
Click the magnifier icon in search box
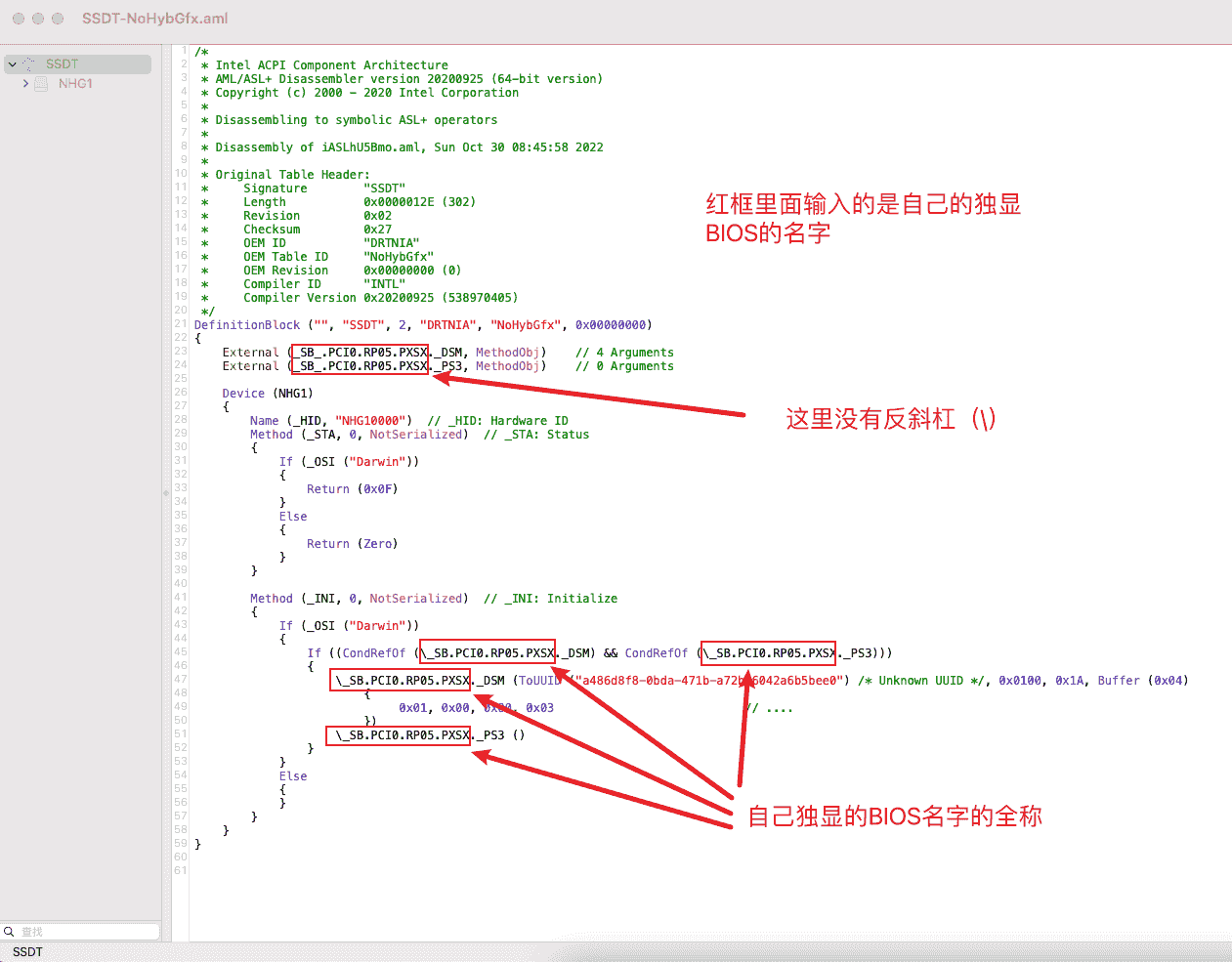point(9,932)
